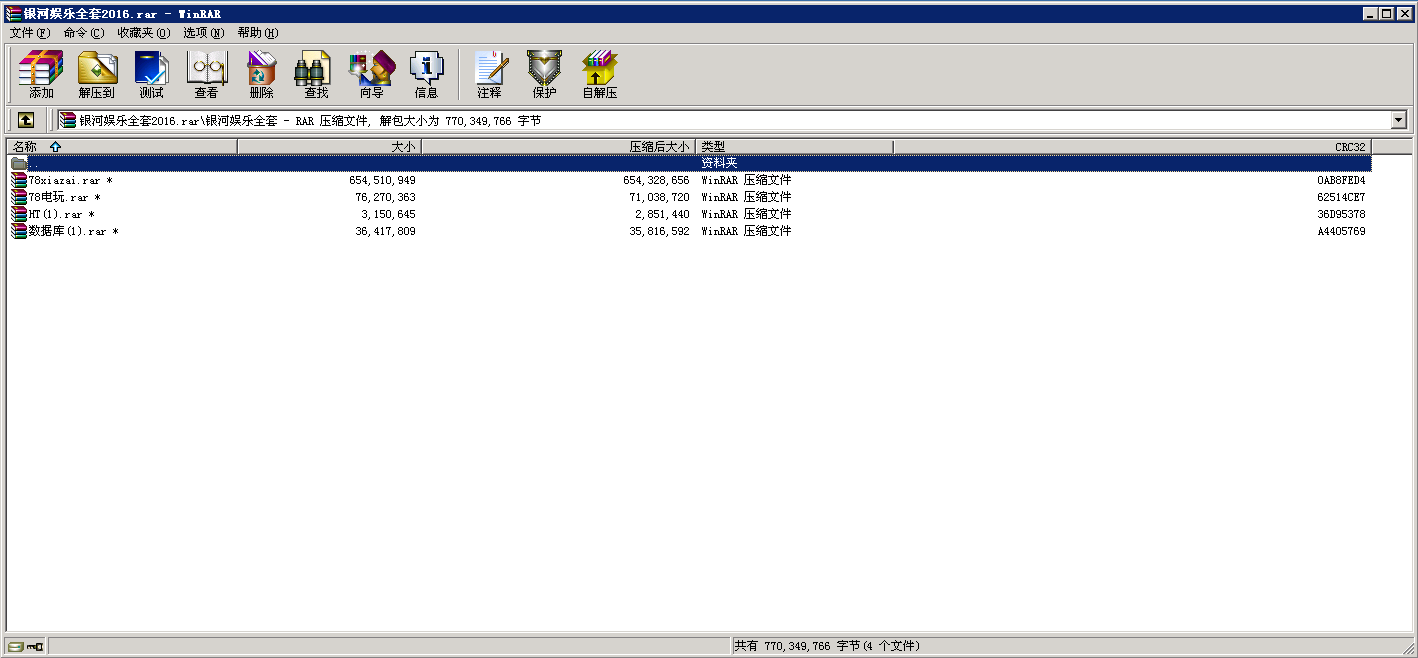This screenshot has width=1418, height=658.
Task: Click the 自解压 (SFX) toolbar icon
Action: [x=600, y=75]
